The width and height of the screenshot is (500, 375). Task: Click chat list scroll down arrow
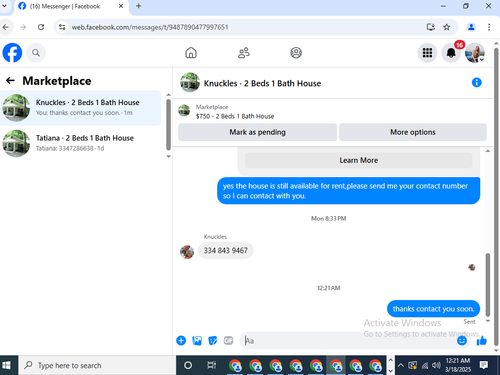(168, 156)
